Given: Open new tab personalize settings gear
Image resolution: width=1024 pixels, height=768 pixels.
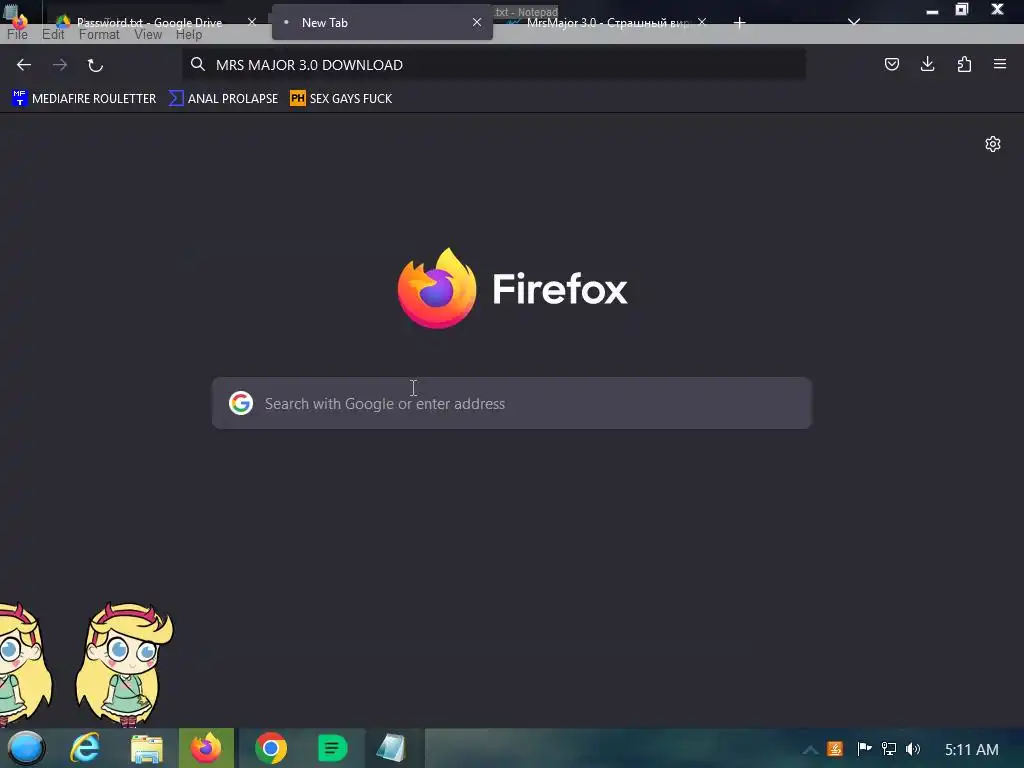Looking at the screenshot, I should tap(993, 144).
